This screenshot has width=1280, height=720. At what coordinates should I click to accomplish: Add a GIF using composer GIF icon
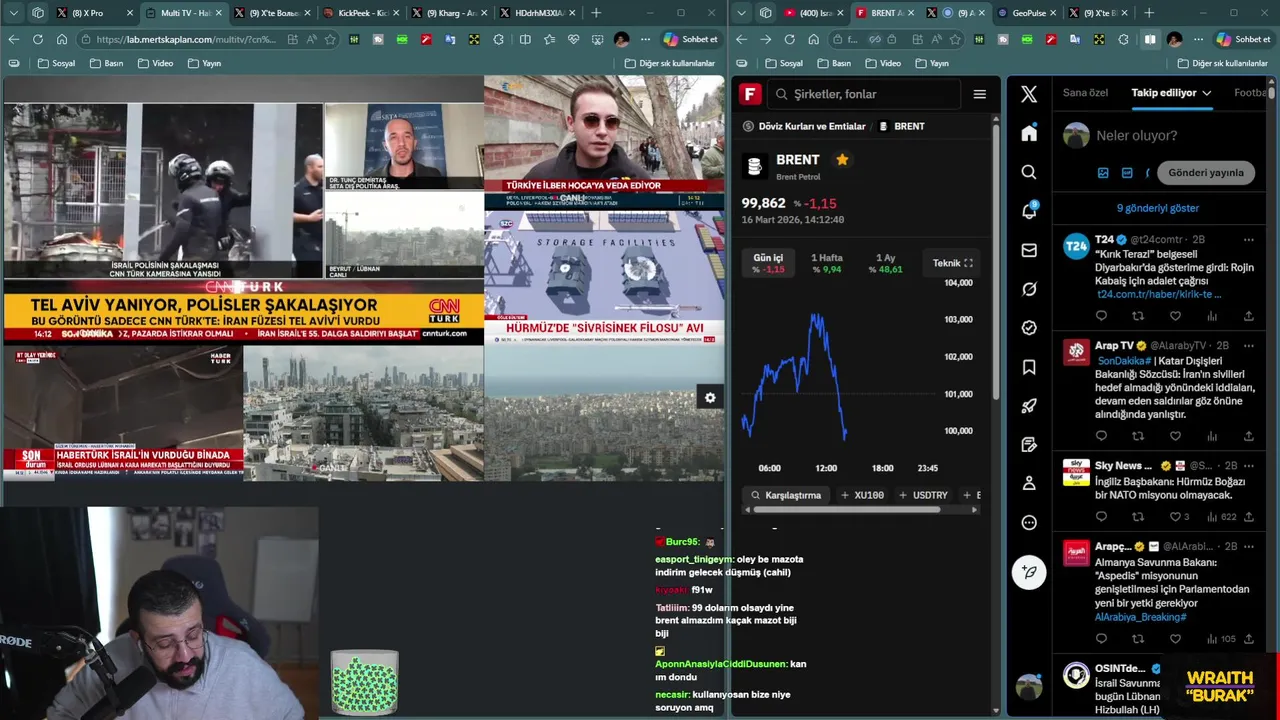coord(1127,172)
